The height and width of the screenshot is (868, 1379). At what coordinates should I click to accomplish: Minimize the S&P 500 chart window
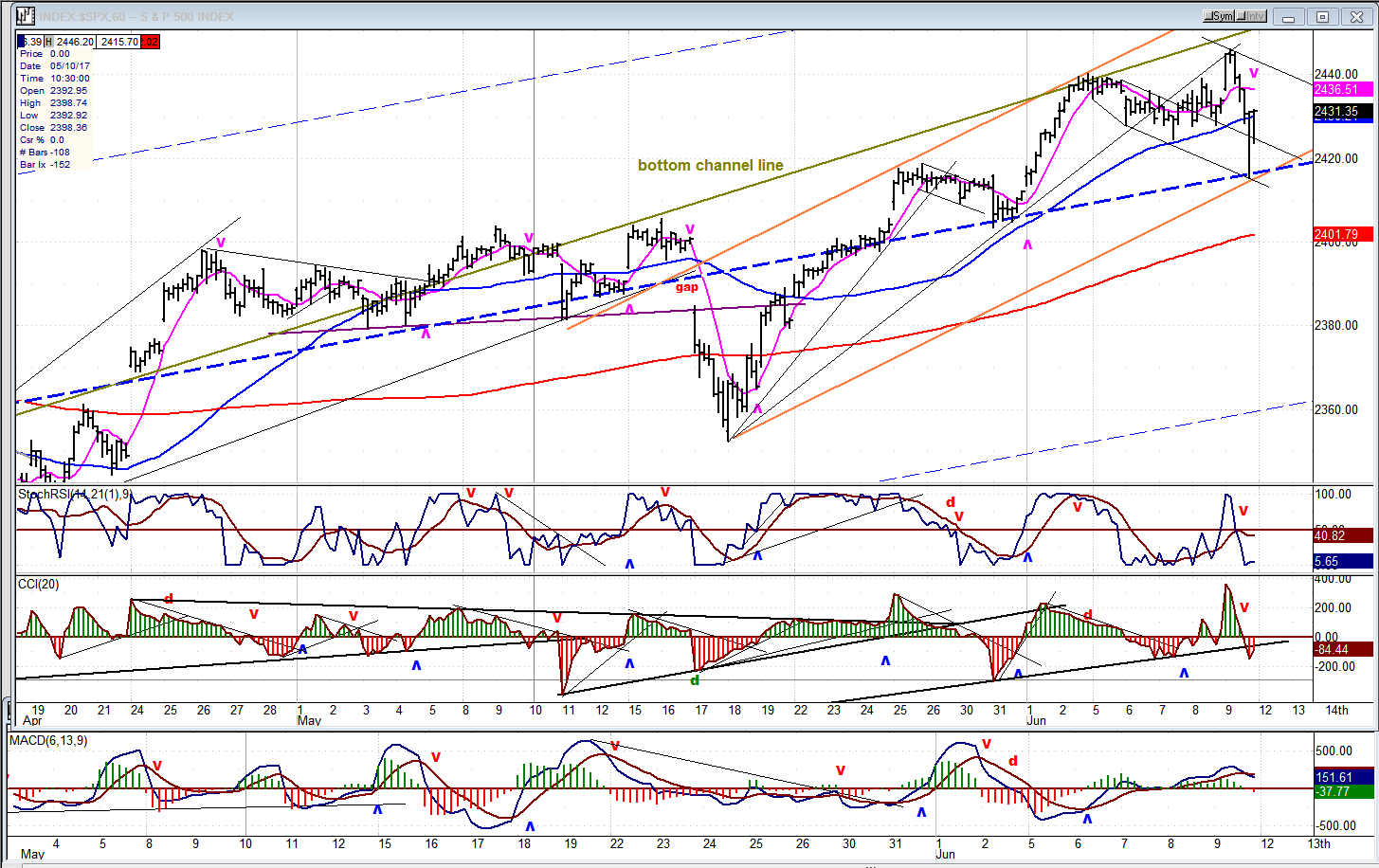[x=1288, y=17]
